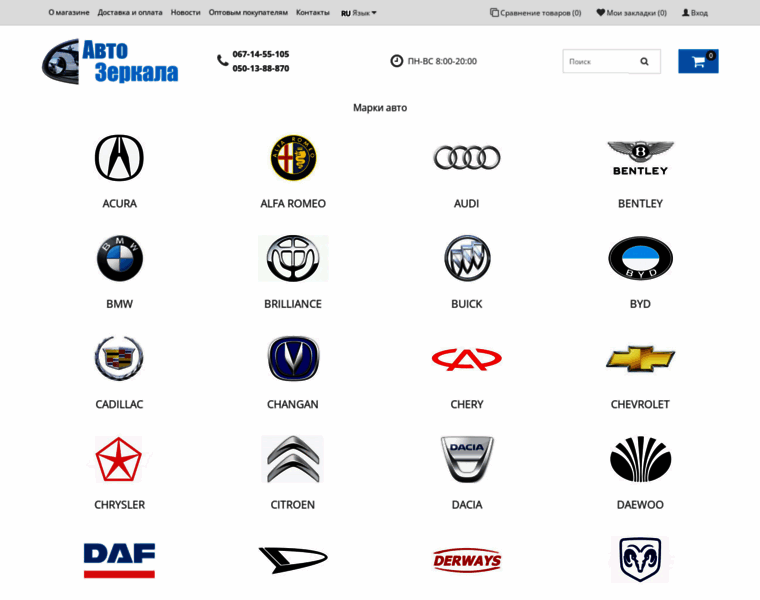Open Оптовым покупателям menu item
The height and width of the screenshot is (600, 760).
(248, 13)
